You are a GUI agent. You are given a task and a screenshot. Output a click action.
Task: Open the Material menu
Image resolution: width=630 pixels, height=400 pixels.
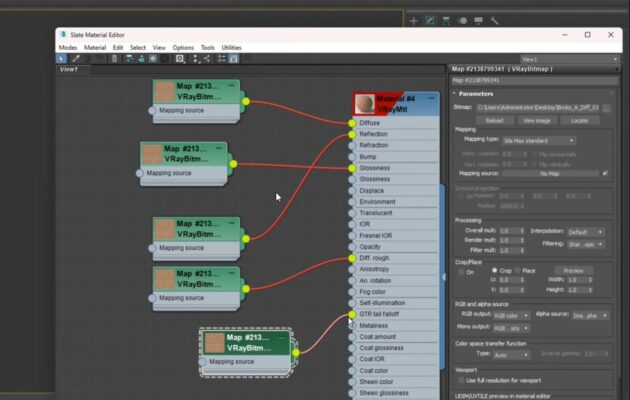pyautogui.click(x=95, y=47)
